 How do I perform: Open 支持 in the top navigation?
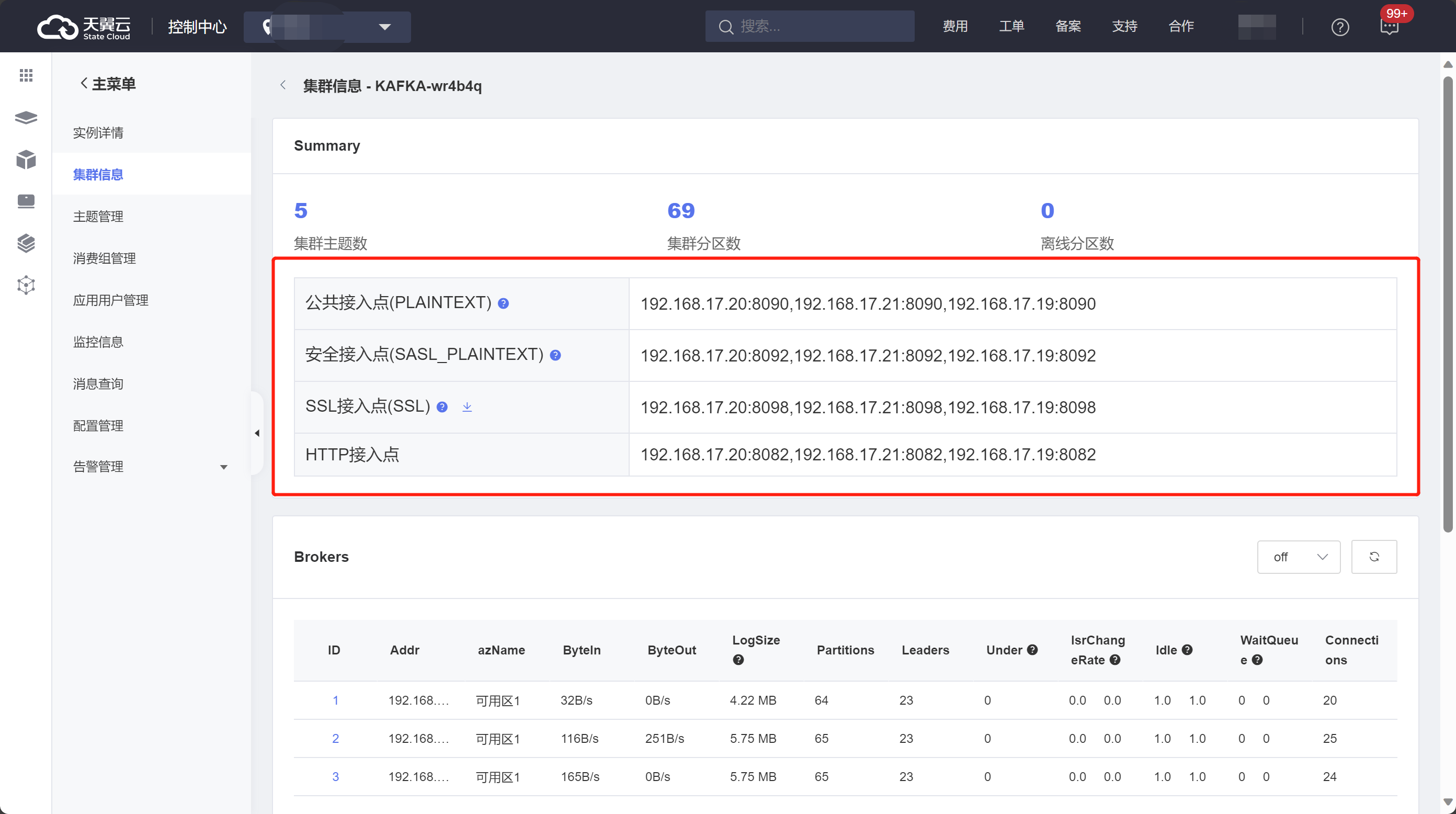pos(1125,26)
